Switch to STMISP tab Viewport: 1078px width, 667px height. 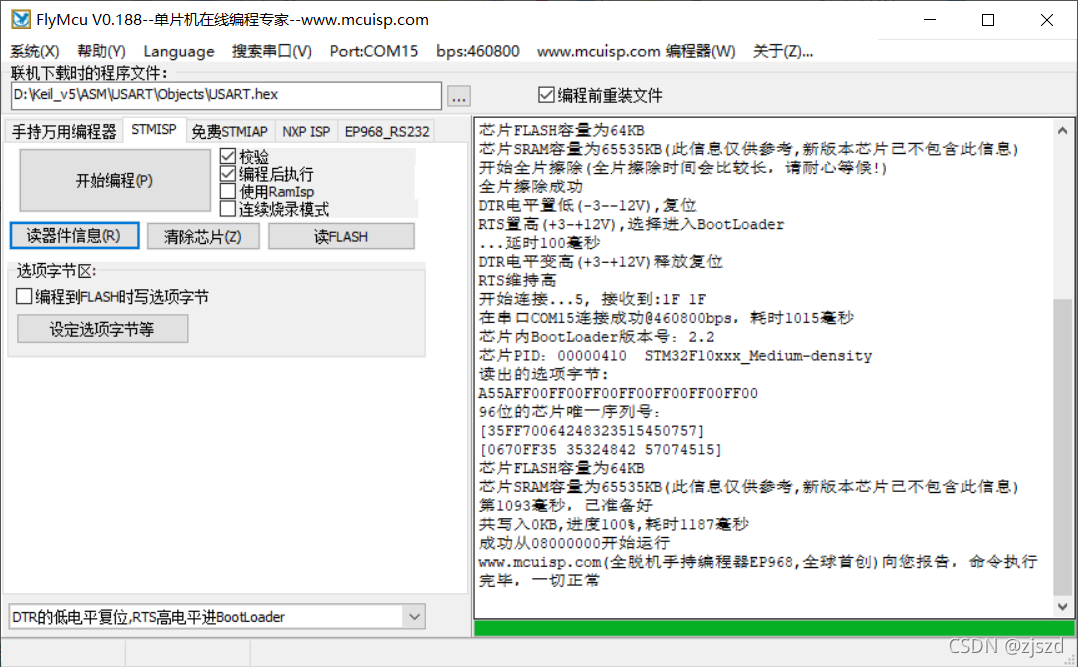[154, 129]
